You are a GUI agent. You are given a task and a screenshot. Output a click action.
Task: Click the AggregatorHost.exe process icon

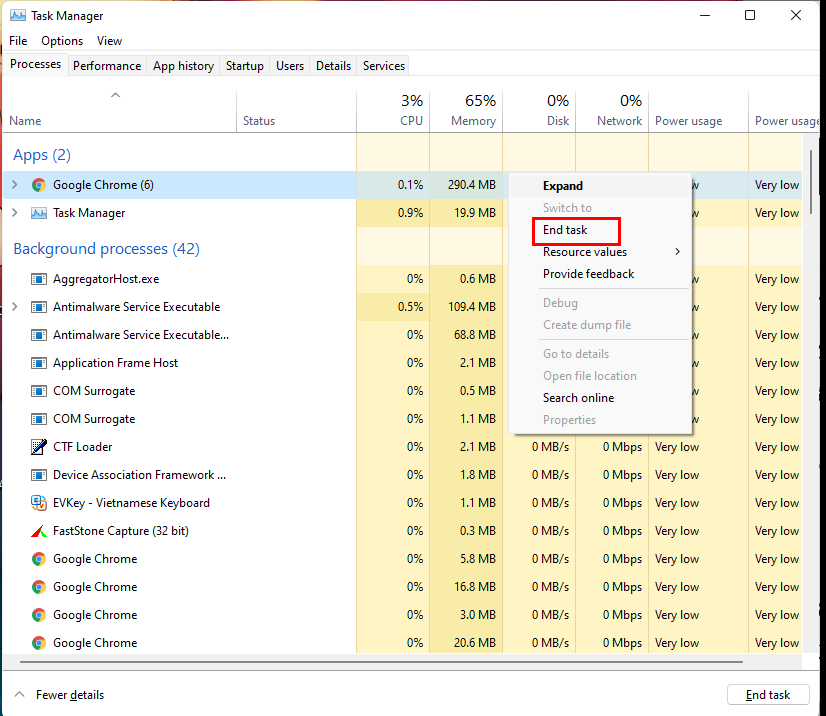point(38,279)
